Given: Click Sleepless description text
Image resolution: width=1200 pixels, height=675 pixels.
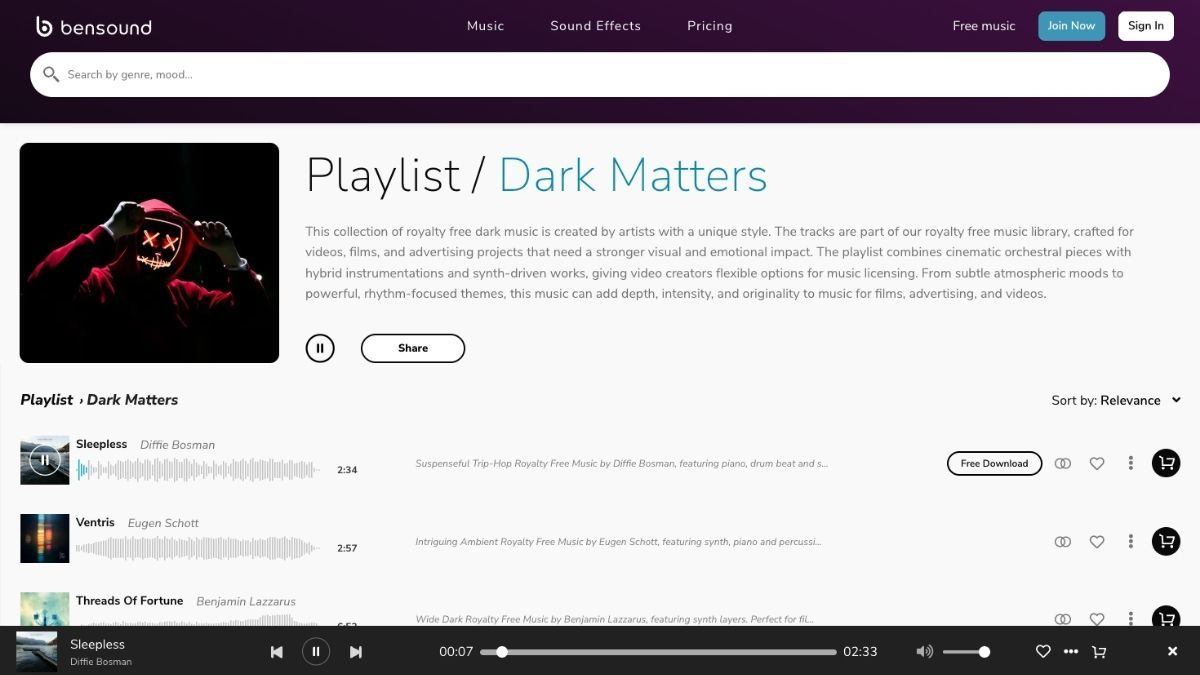Looking at the screenshot, I should (621, 463).
